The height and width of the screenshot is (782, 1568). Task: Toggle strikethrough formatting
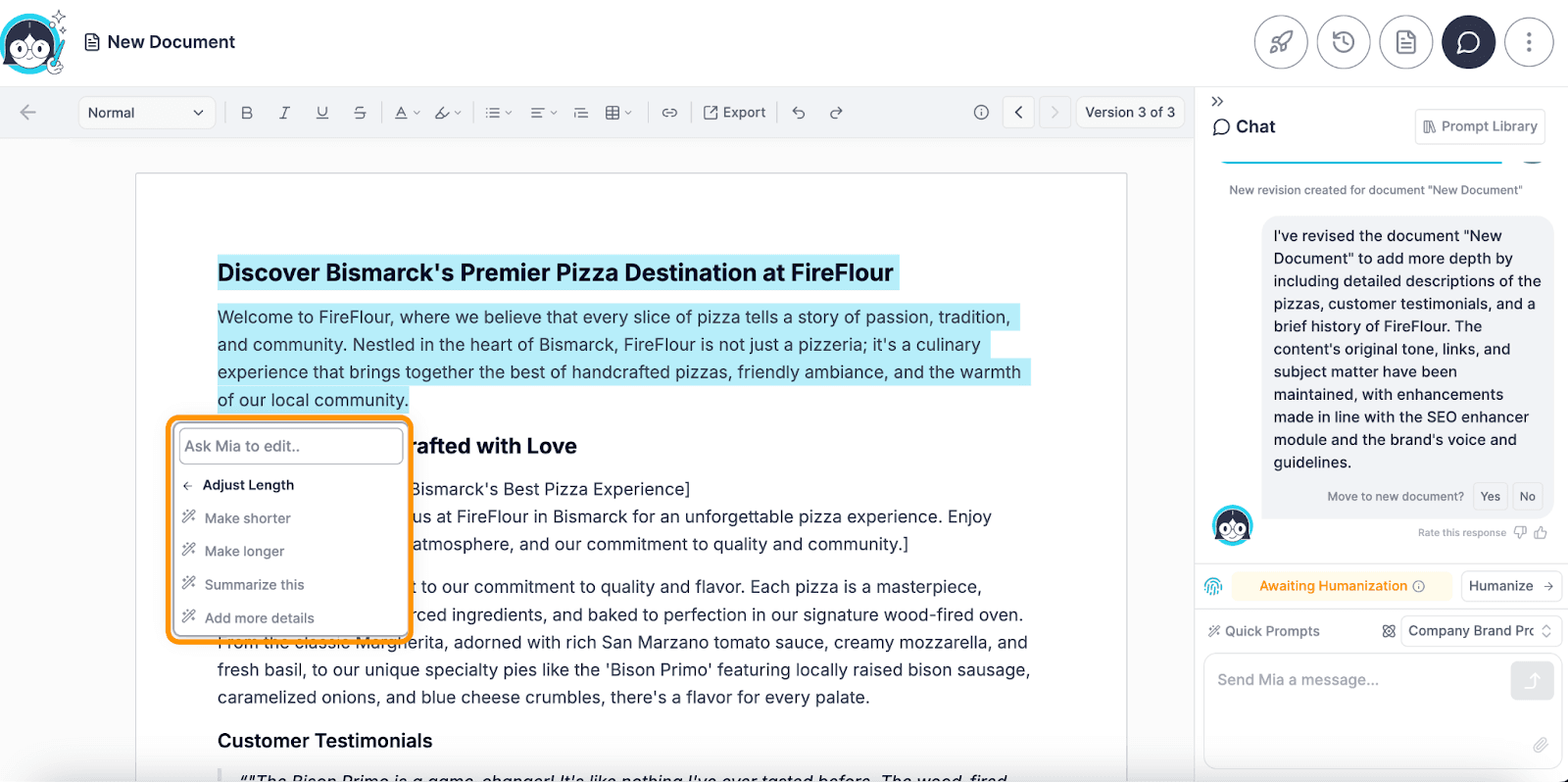coord(360,113)
